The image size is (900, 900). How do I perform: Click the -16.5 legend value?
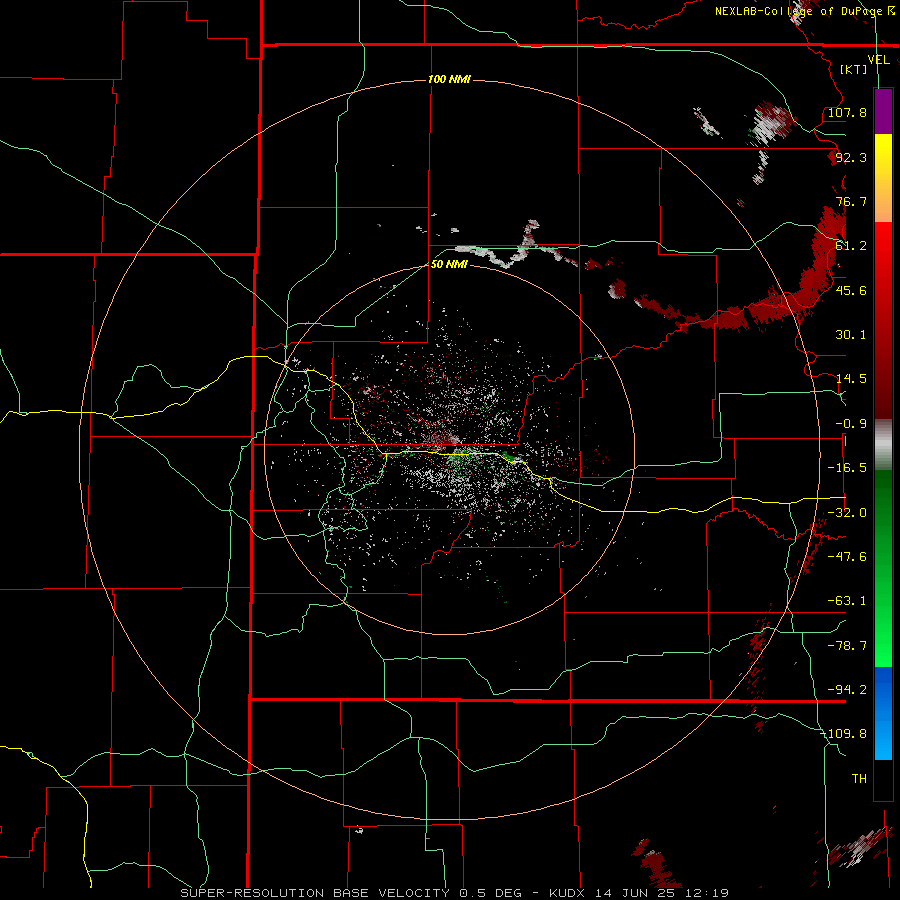click(x=847, y=468)
